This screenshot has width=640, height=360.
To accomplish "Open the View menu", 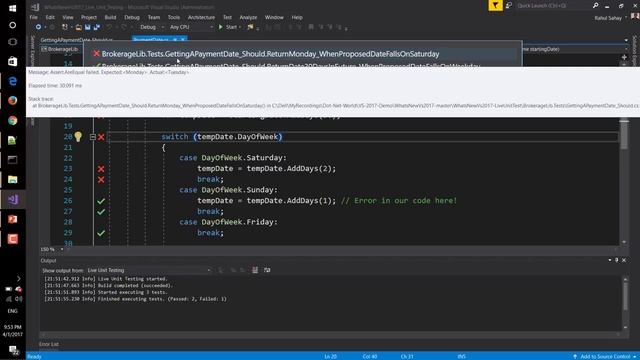I will tap(68, 18).
